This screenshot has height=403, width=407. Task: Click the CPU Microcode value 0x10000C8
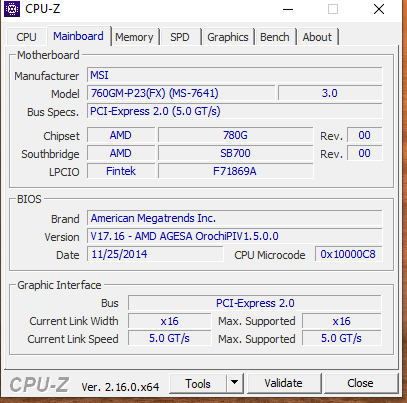click(x=348, y=254)
